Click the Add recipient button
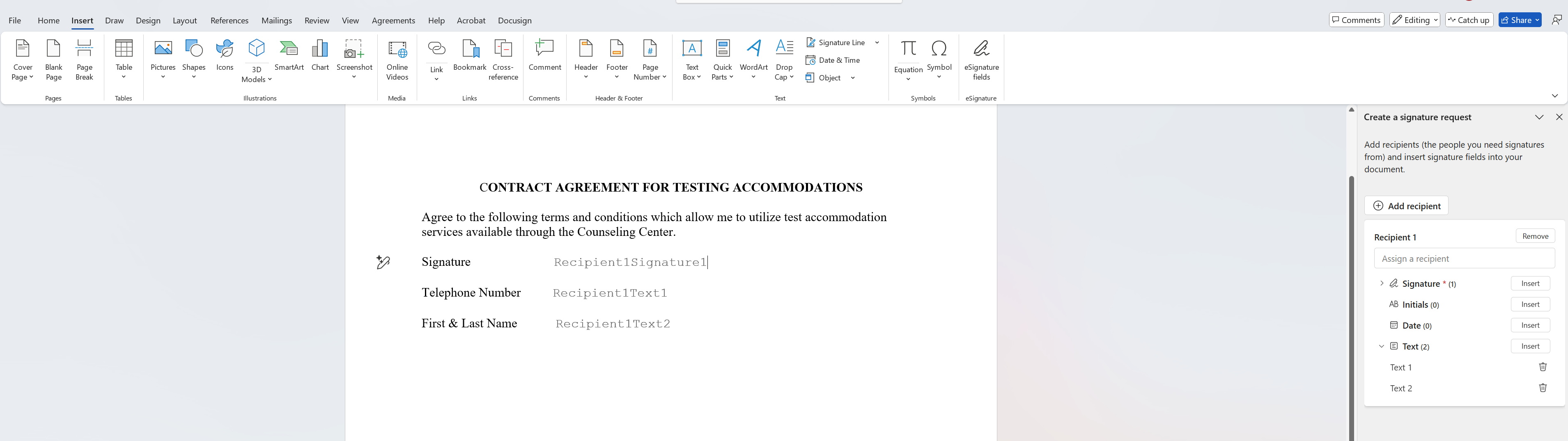Viewport: 1568px width, 441px height. 1406,206
